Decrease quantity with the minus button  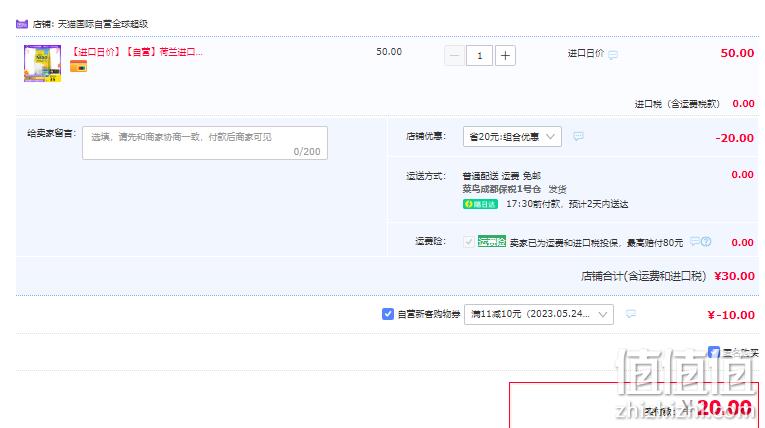click(x=454, y=56)
